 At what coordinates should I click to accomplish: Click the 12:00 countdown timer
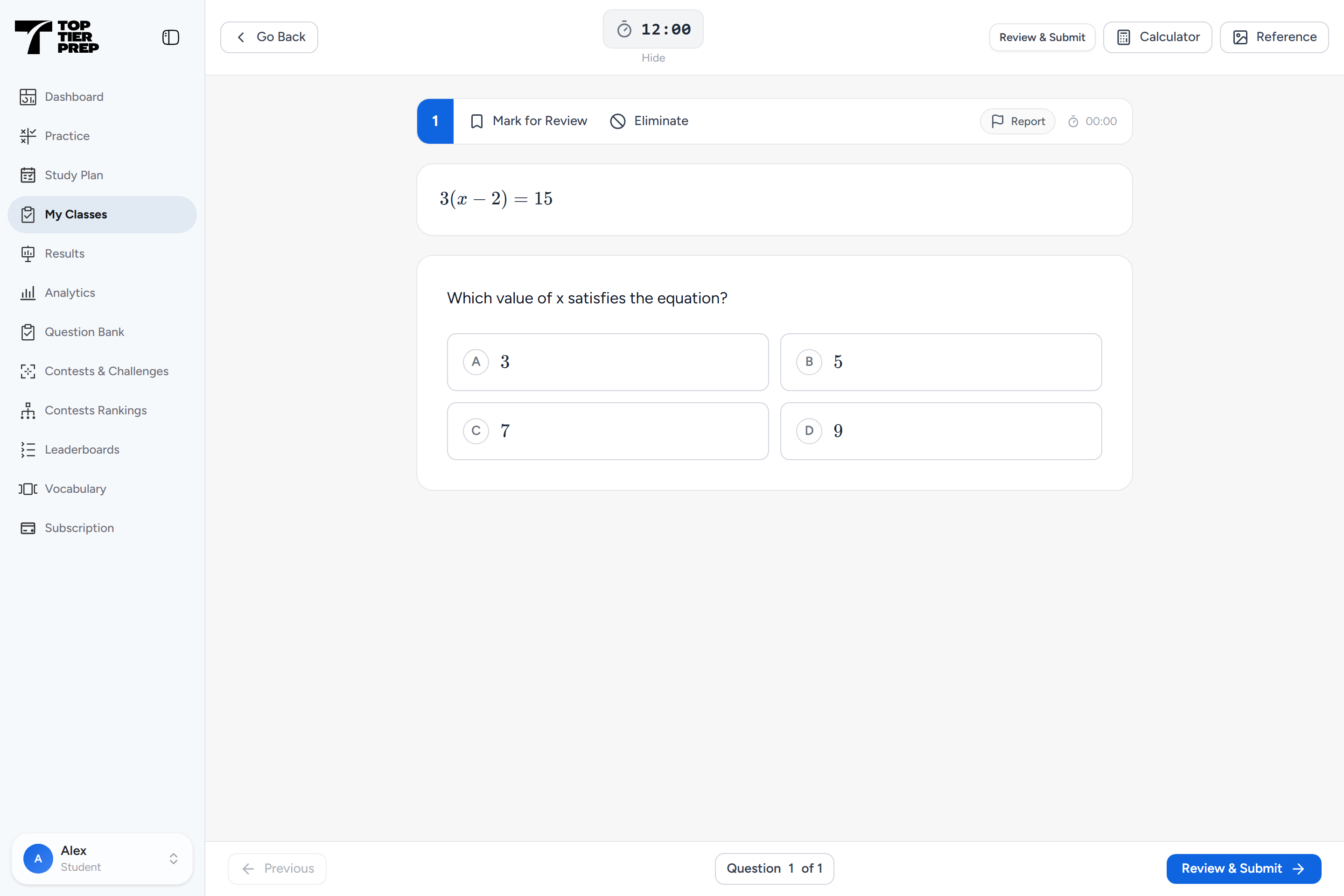point(653,29)
